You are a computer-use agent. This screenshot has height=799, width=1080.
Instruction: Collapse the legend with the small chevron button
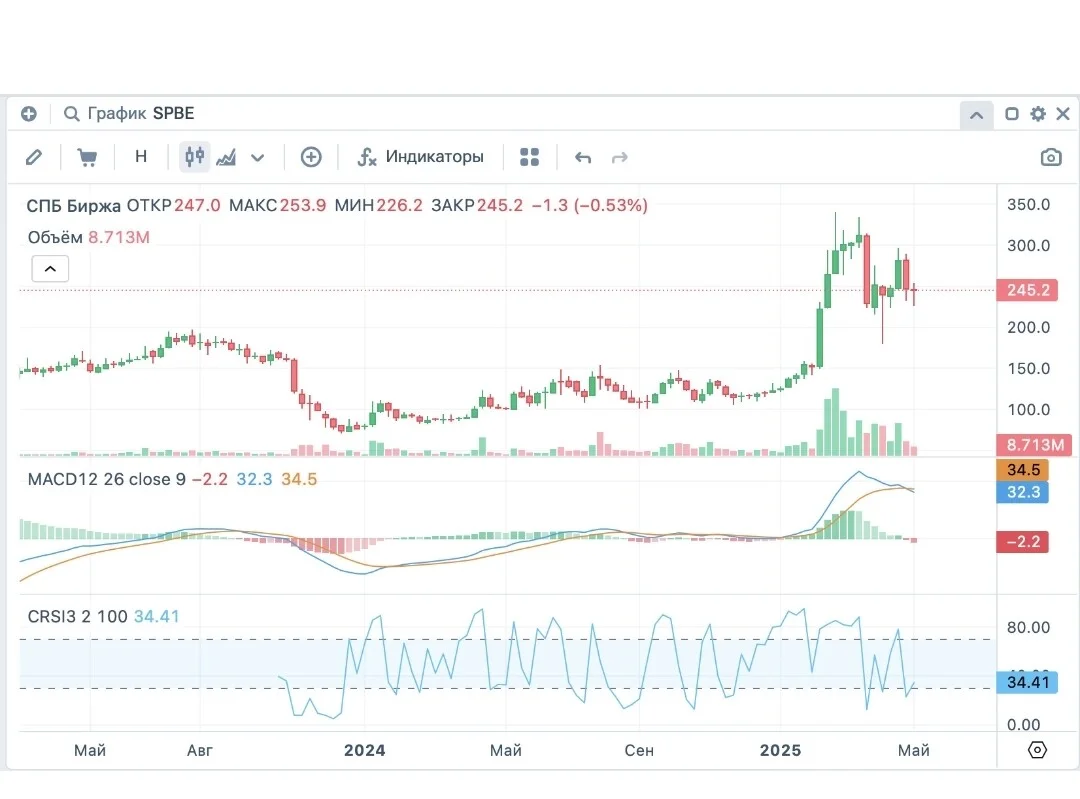[50, 269]
